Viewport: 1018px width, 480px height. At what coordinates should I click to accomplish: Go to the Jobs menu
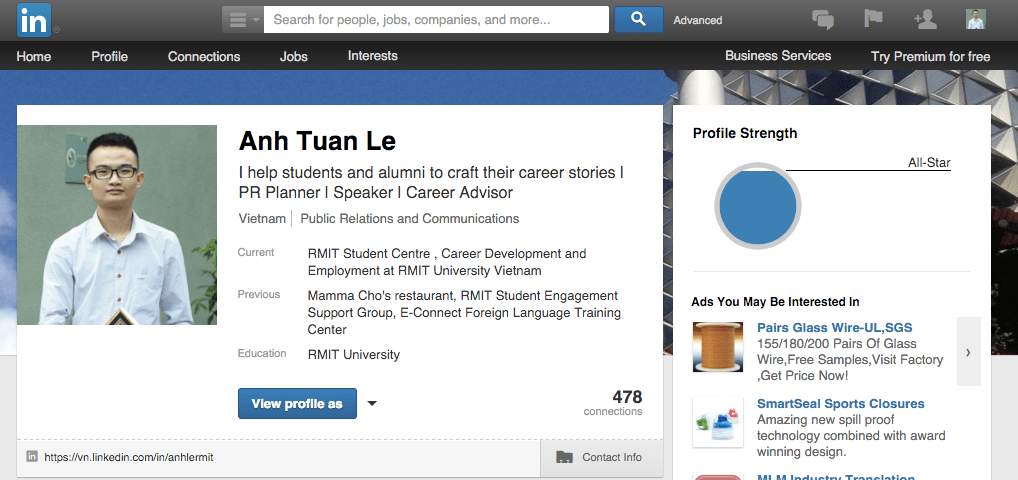[294, 57]
